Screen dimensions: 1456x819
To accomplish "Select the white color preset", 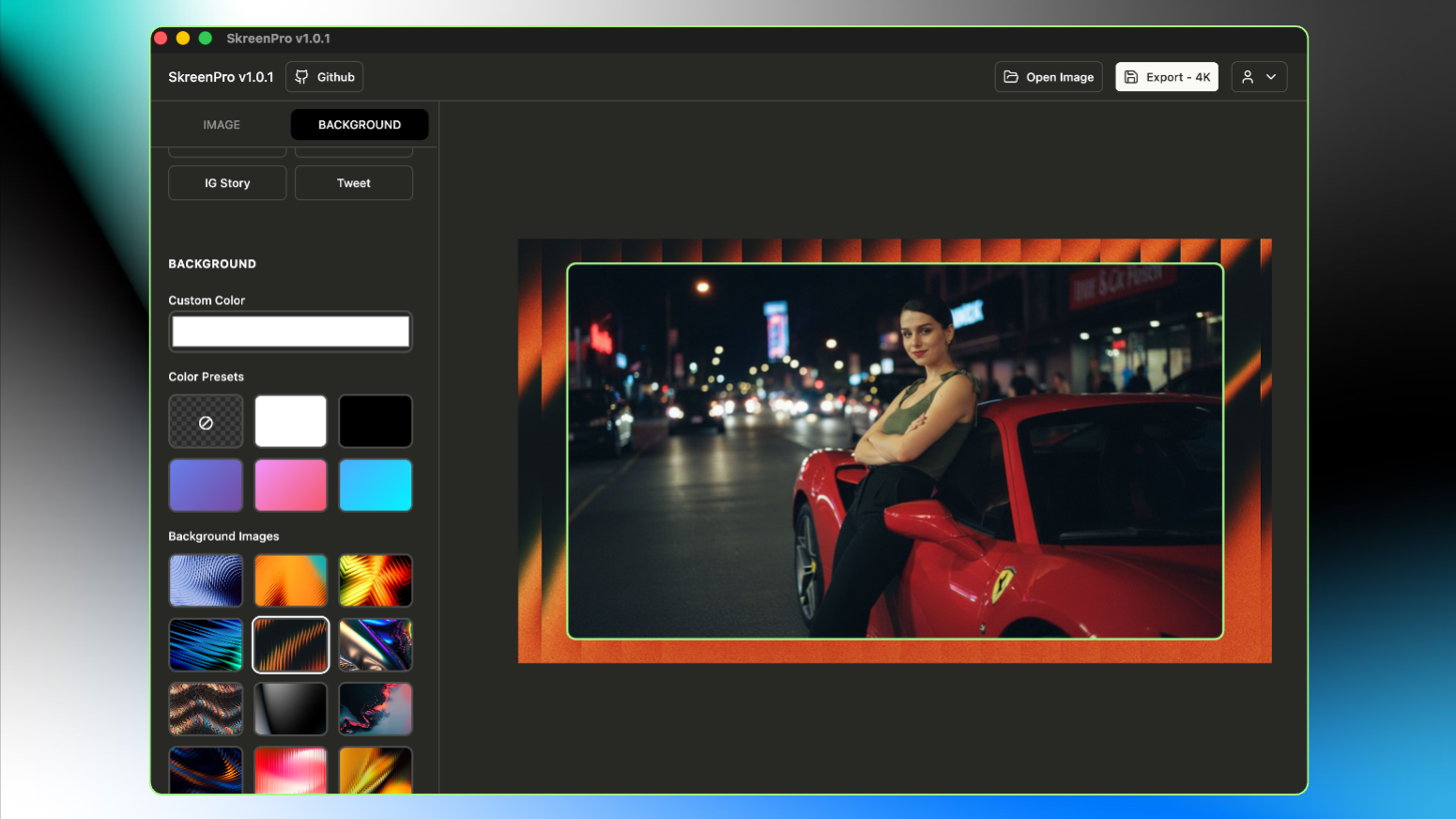I will (290, 421).
